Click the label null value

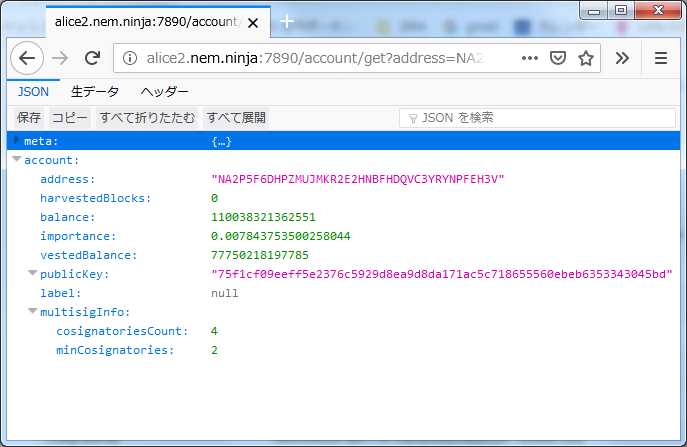pyautogui.click(x=225, y=293)
